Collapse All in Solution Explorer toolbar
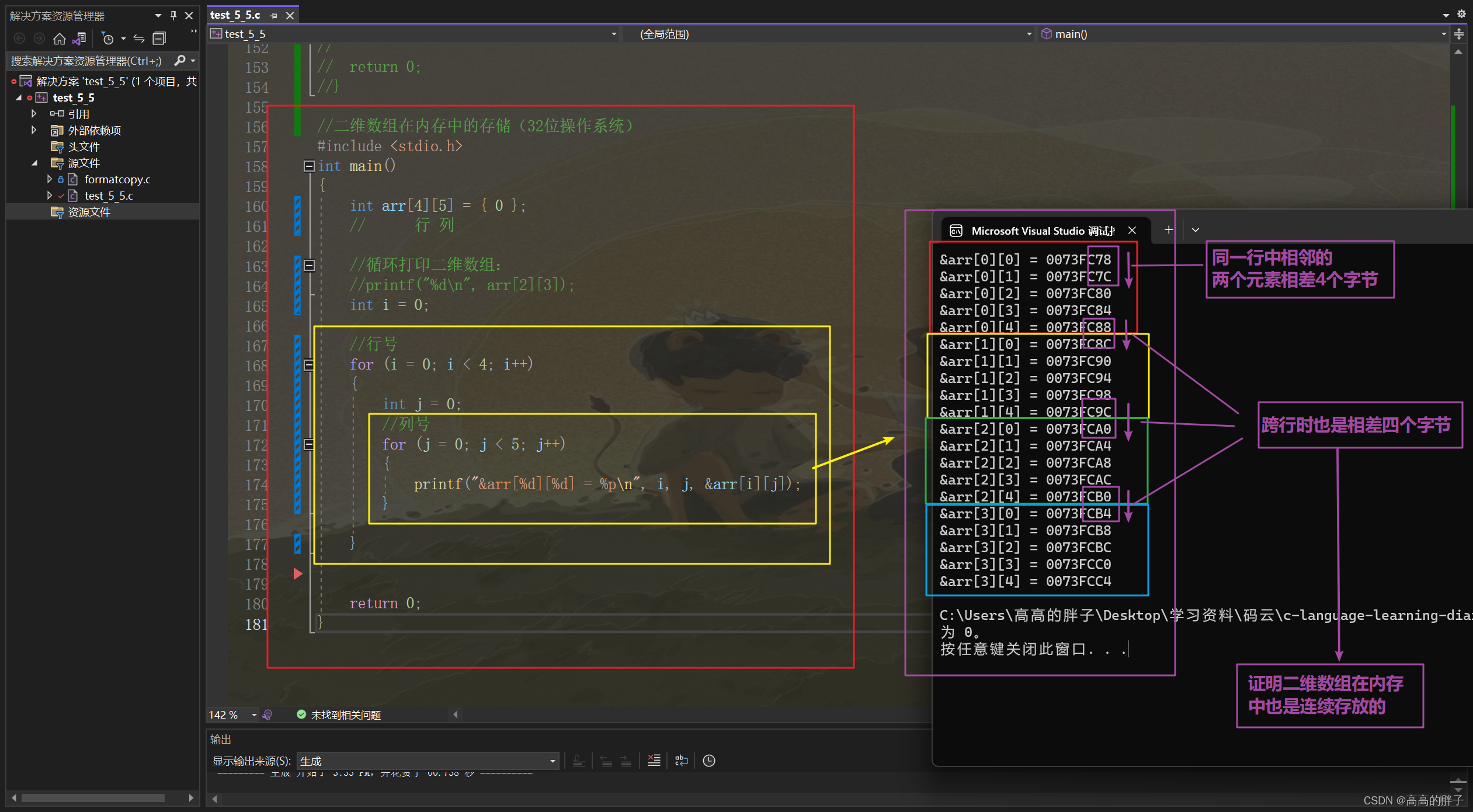The height and width of the screenshot is (812, 1473). (159, 39)
